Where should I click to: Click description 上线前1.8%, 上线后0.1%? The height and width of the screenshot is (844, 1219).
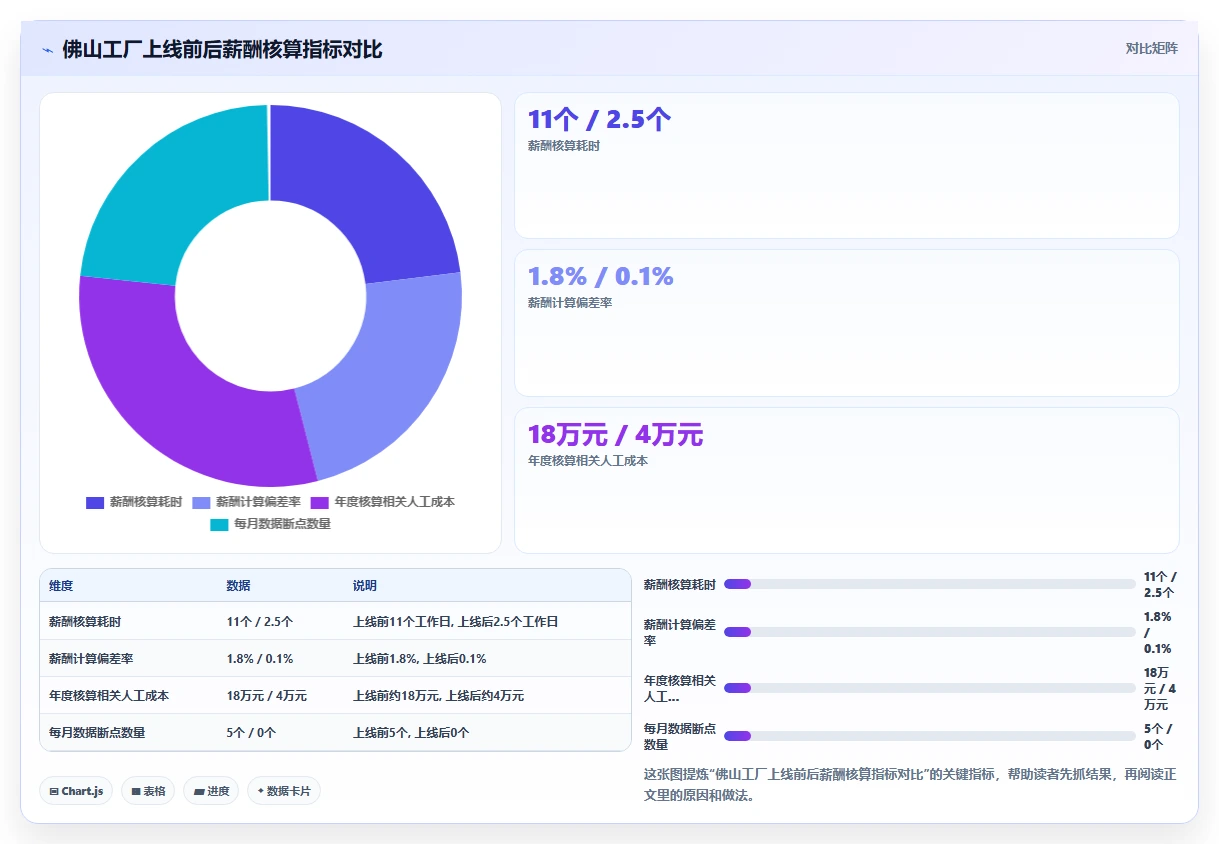pyautogui.click(x=420, y=659)
